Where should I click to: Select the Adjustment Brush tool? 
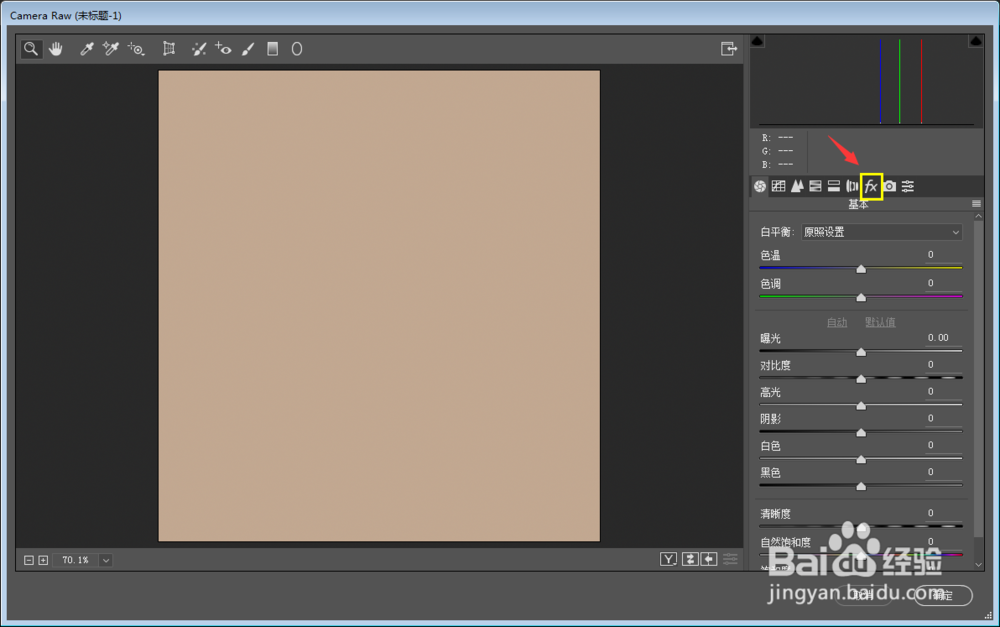tap(248, 48)
